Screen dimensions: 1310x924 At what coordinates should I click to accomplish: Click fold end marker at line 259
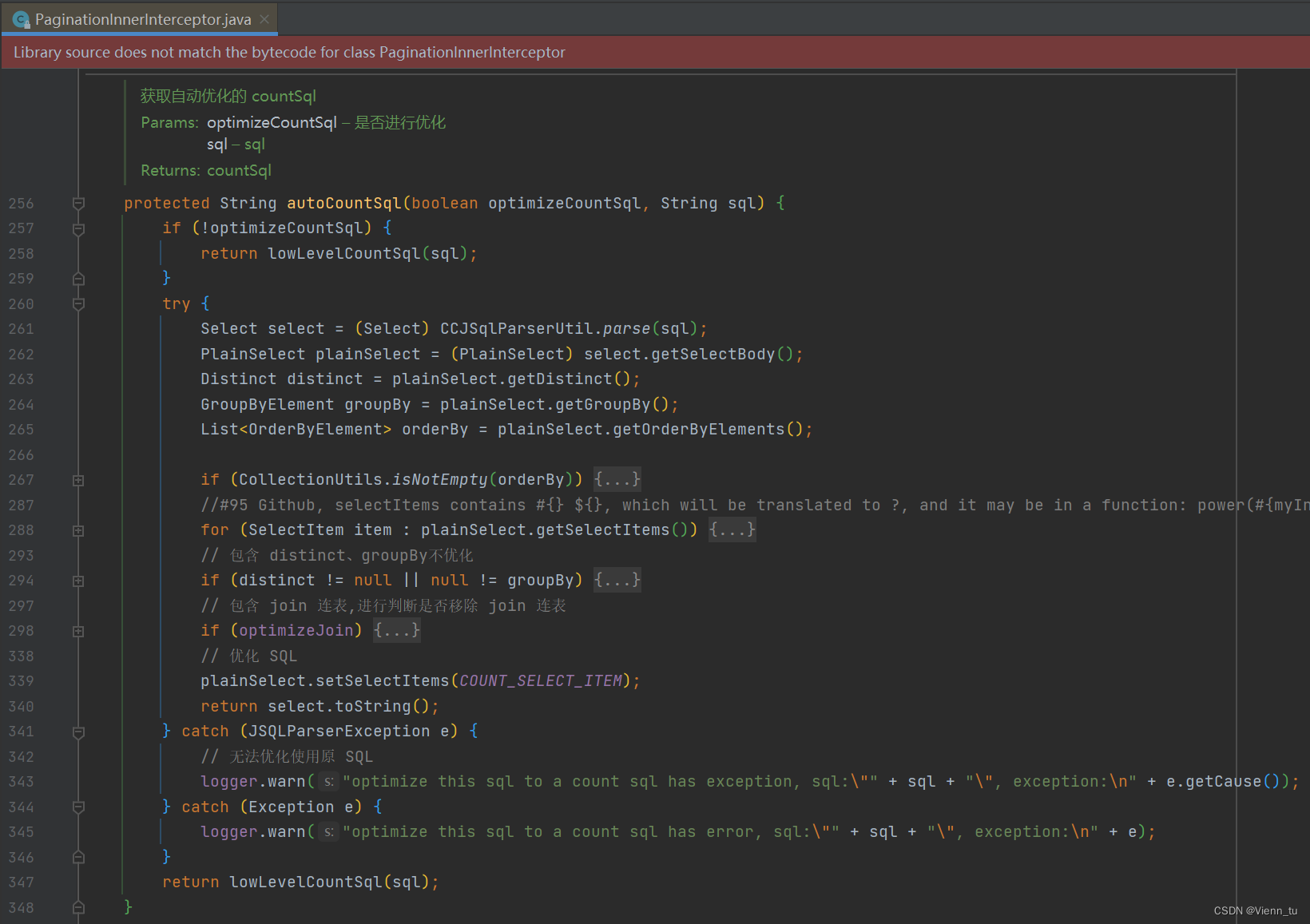pyautogui.click(x=78, y=279)
